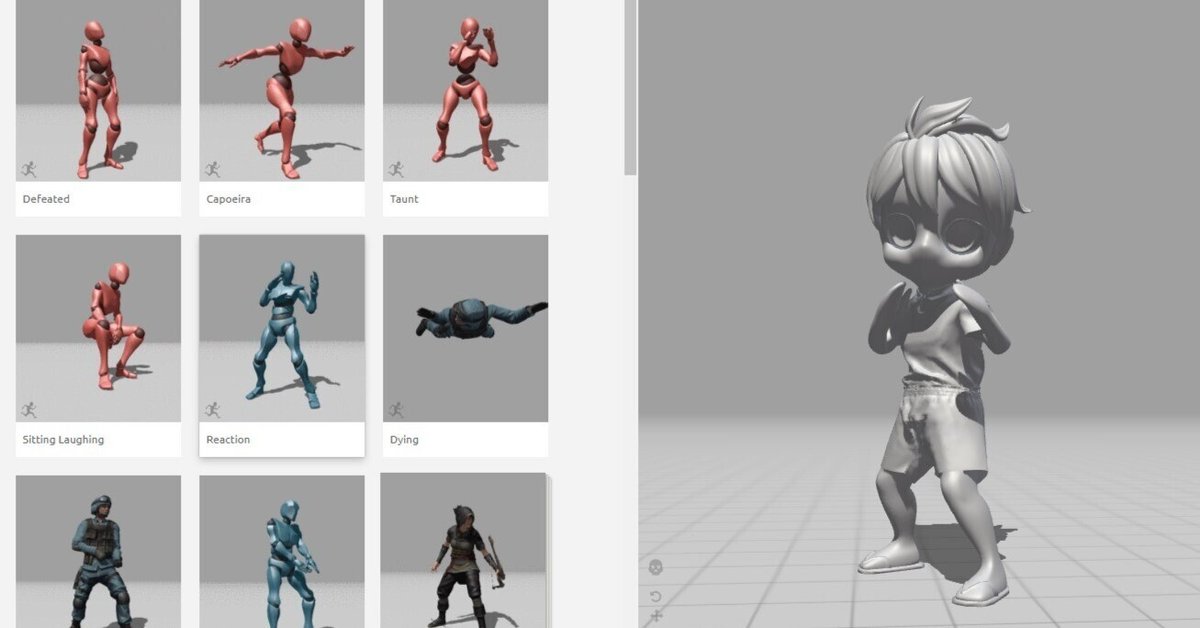Select the Sitting Laughing animation

tap(97, 330)
